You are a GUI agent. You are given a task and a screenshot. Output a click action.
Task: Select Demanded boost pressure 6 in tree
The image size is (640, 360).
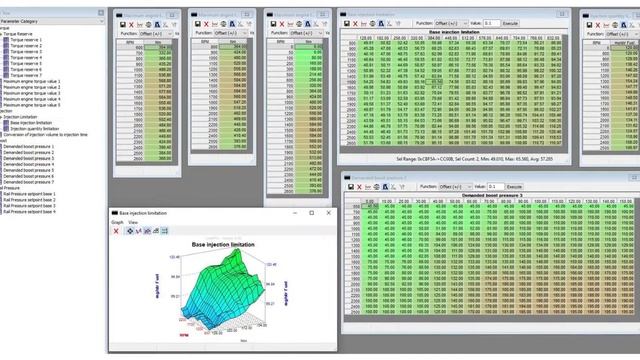[x=29, y=176]
